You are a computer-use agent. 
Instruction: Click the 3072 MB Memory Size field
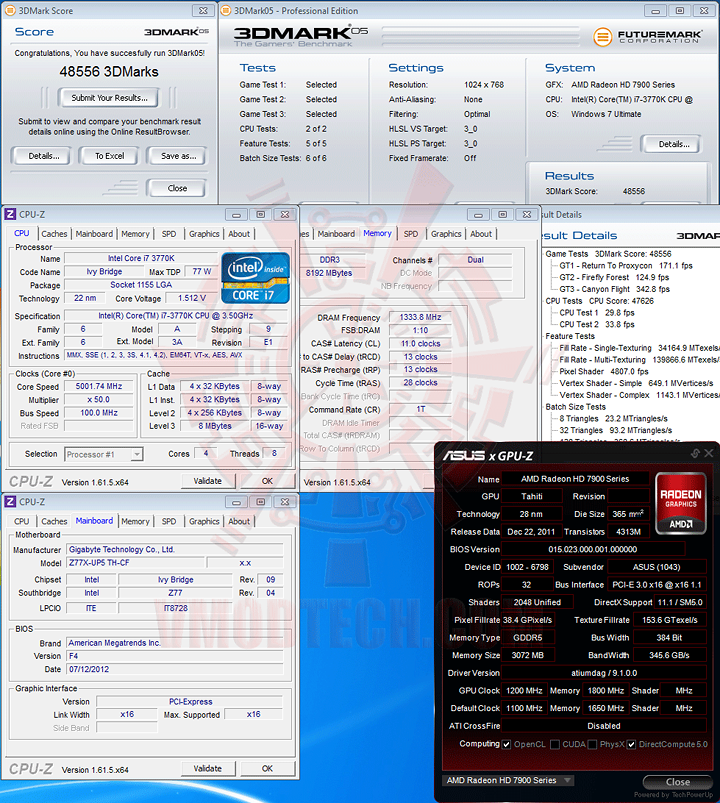(527, 656)
